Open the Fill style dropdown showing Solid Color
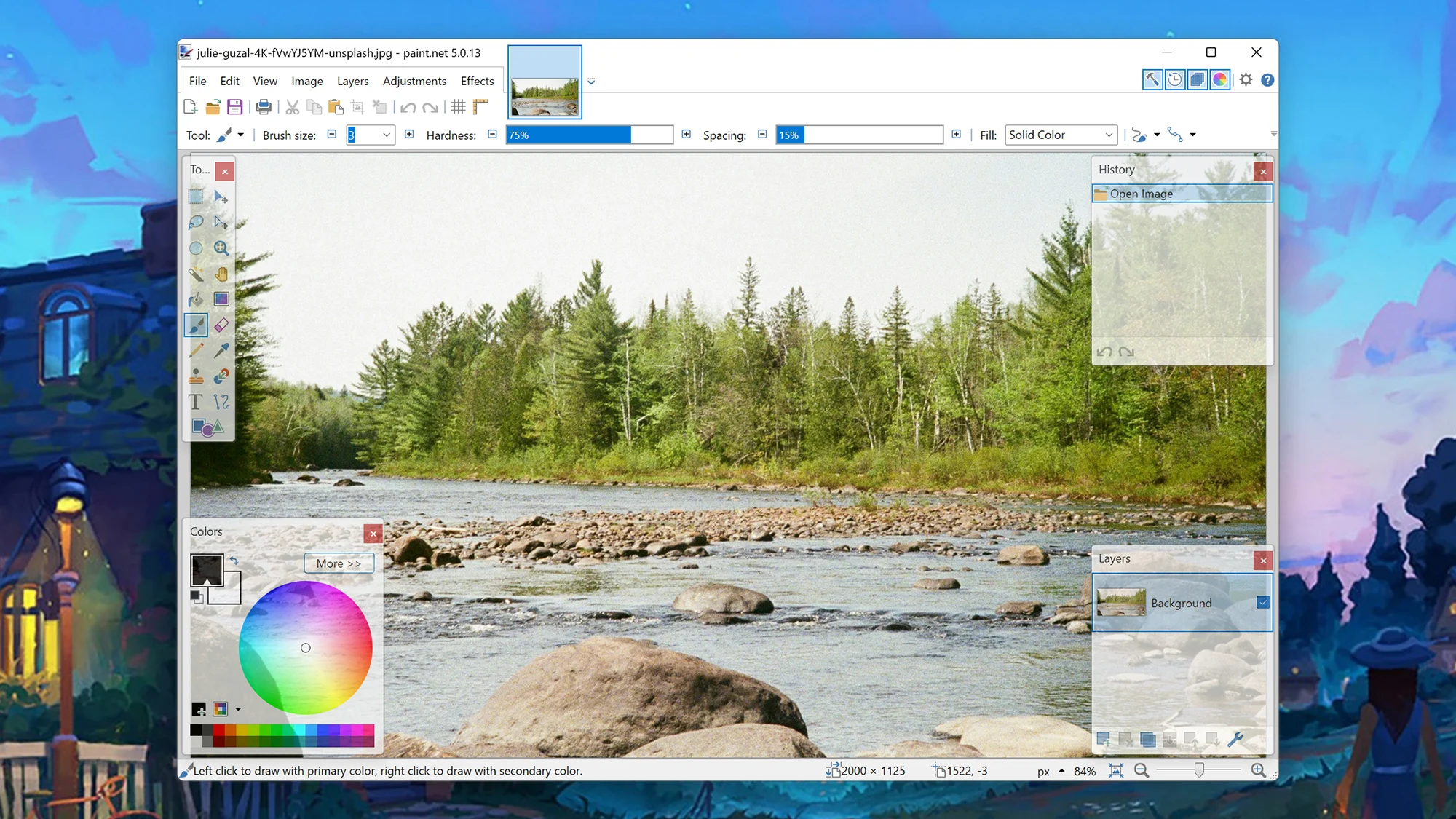The height and width of the screenshot is (819, 1456). click(1060, 135)
